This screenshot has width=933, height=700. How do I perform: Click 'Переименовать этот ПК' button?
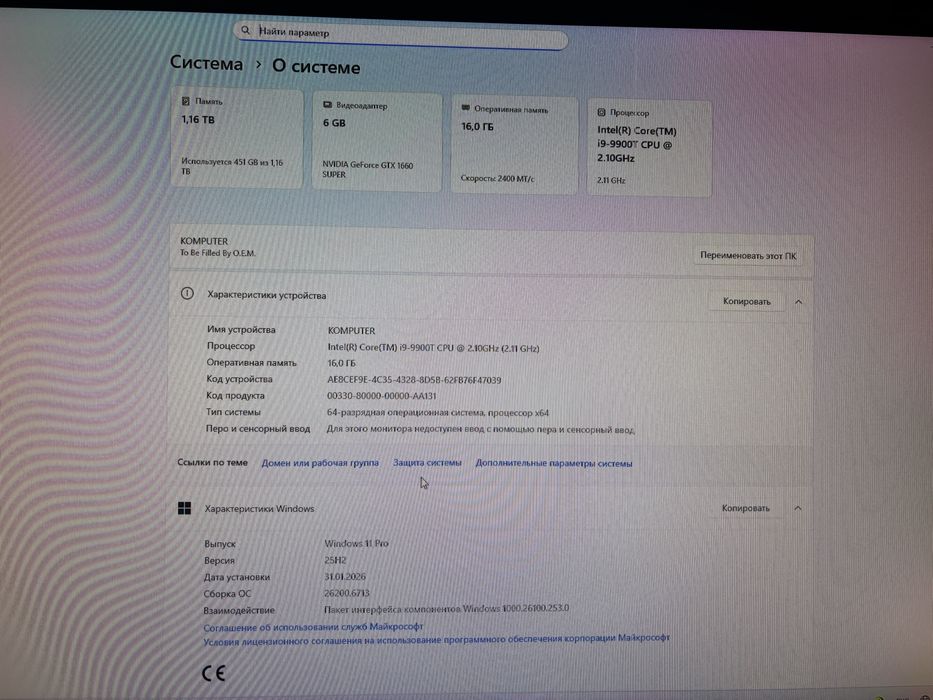(748, 255)
